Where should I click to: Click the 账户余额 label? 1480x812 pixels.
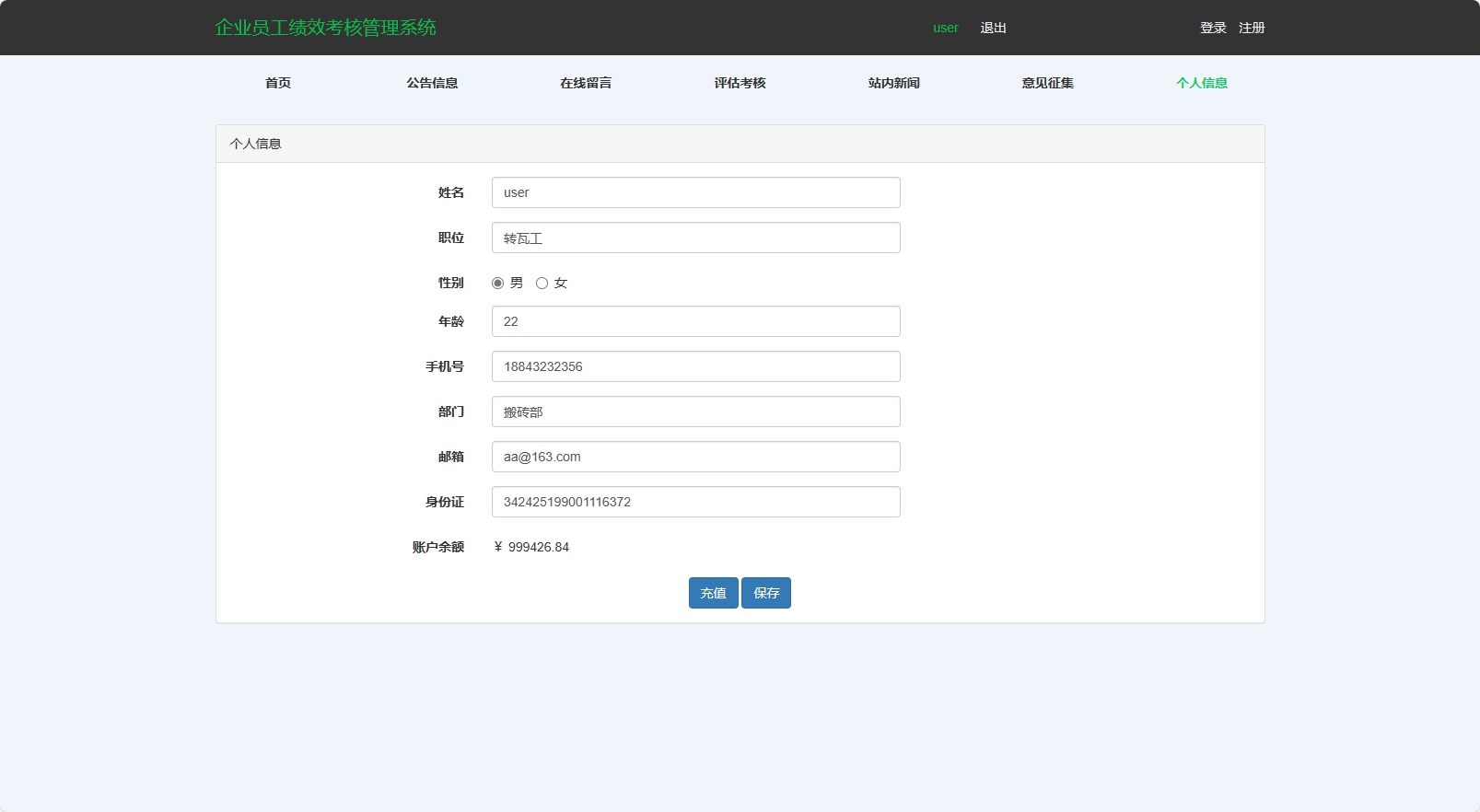pos(438,547)
